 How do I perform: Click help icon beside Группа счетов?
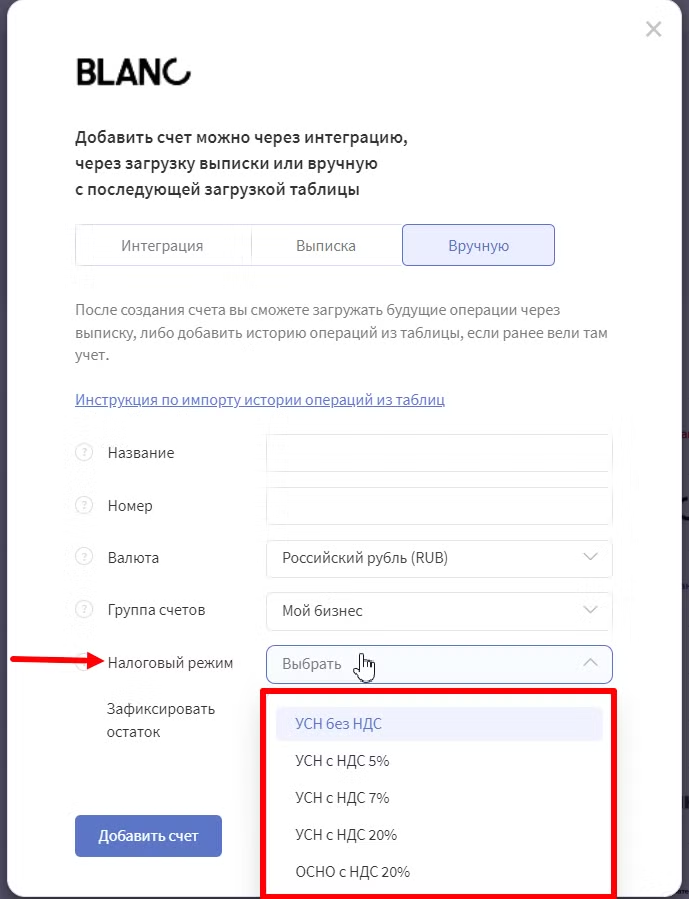tap(84, 609)
